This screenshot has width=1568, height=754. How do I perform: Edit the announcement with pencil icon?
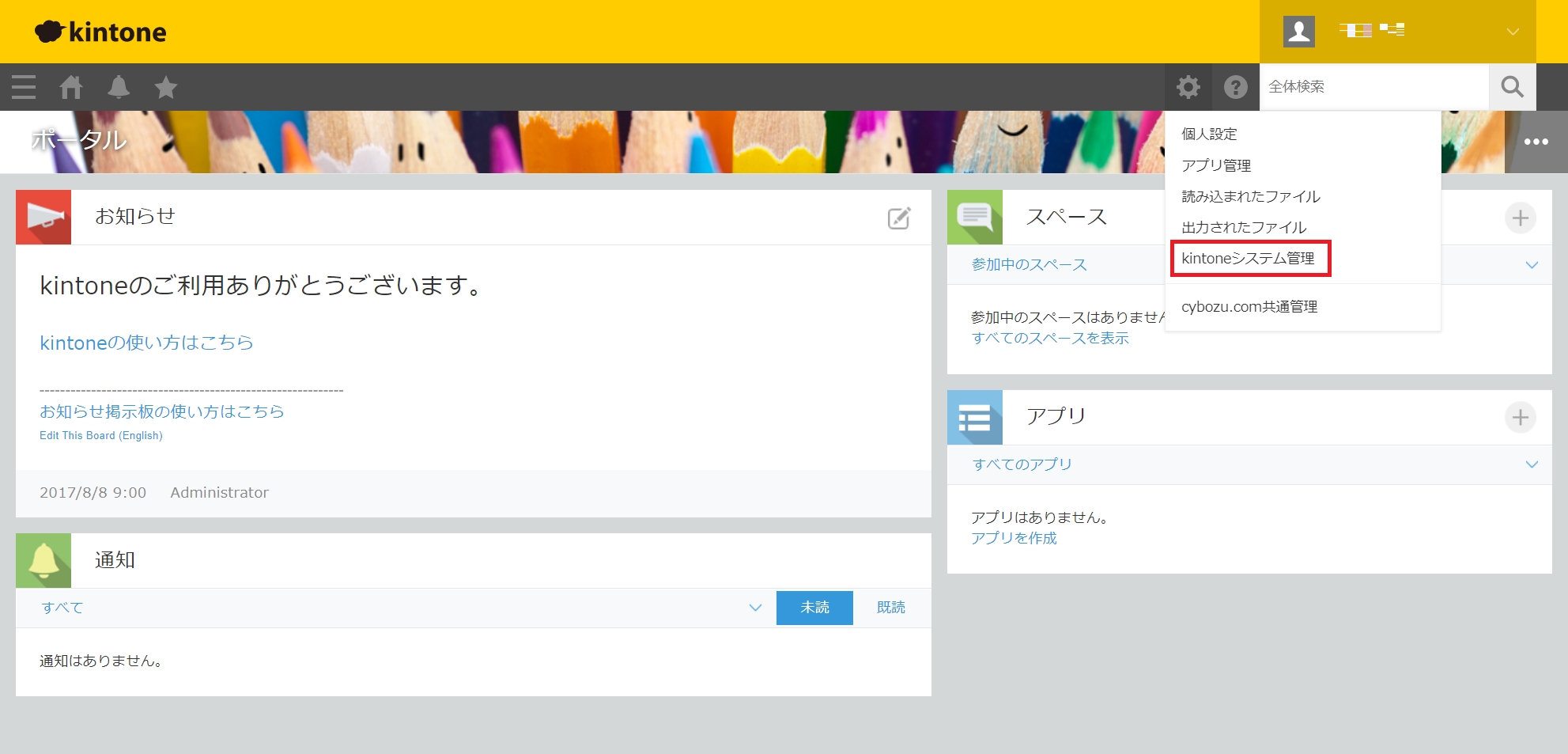[x=899, y=218]
